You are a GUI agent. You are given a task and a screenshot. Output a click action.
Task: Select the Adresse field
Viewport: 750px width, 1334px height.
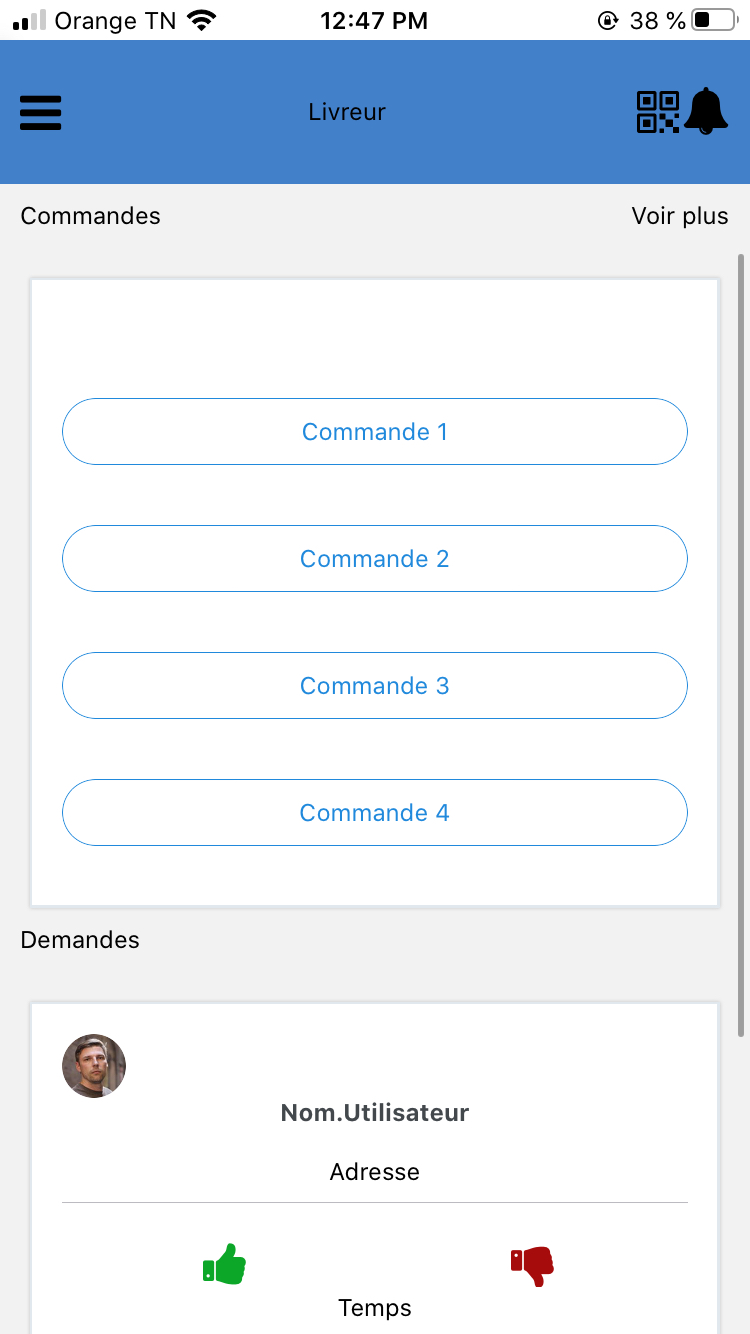point(375,1171)
